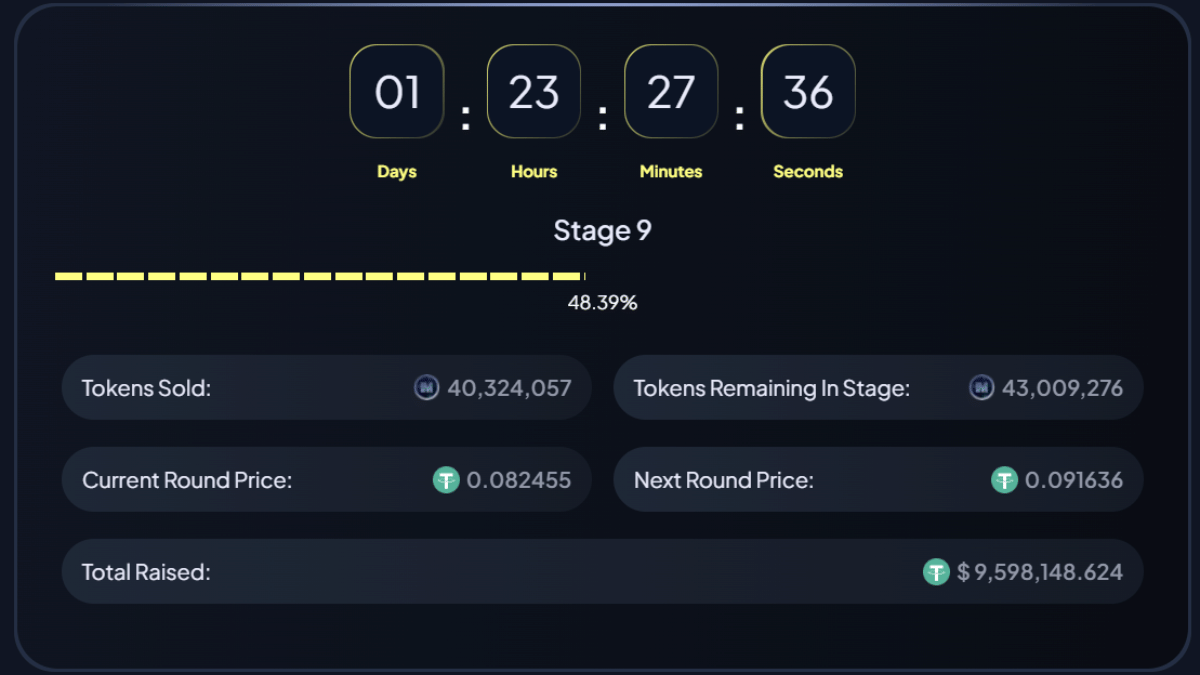Click the Total Raised label

[x=146, y=572]
